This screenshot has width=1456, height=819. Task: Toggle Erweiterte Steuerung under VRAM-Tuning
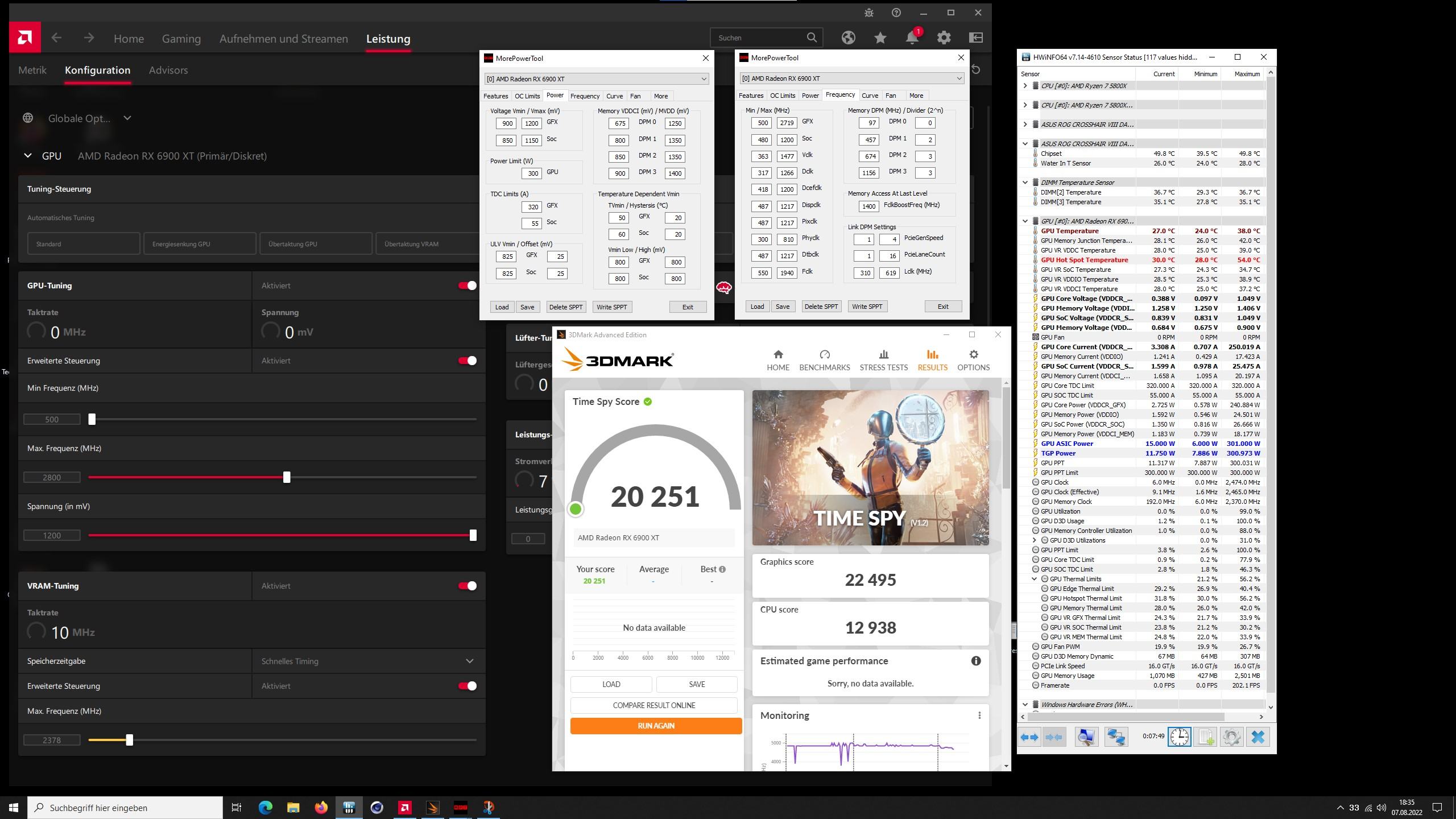[x=468, y=686]
